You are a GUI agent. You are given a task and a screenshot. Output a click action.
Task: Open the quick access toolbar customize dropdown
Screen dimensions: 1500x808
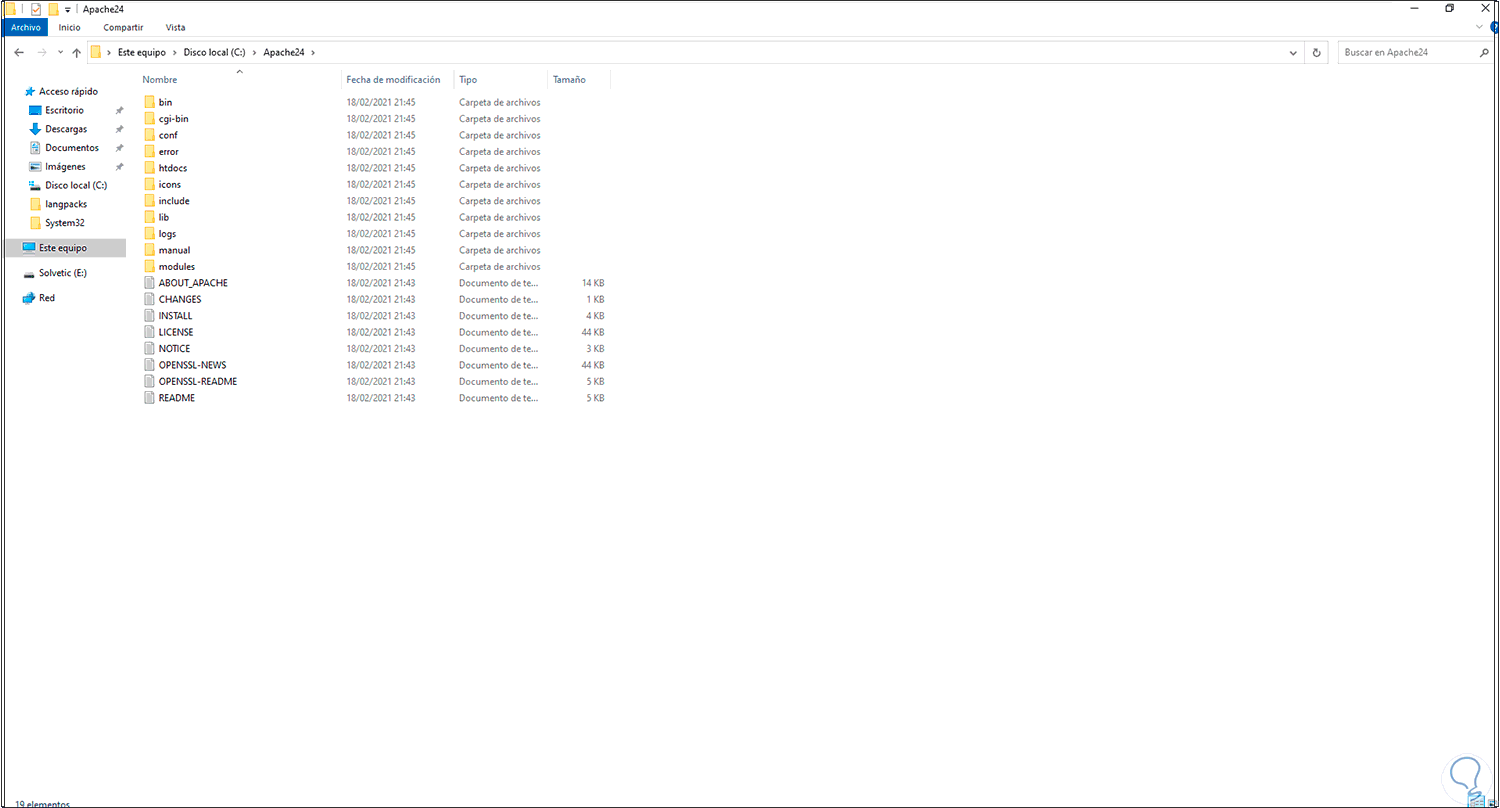(x=68, y=9)
